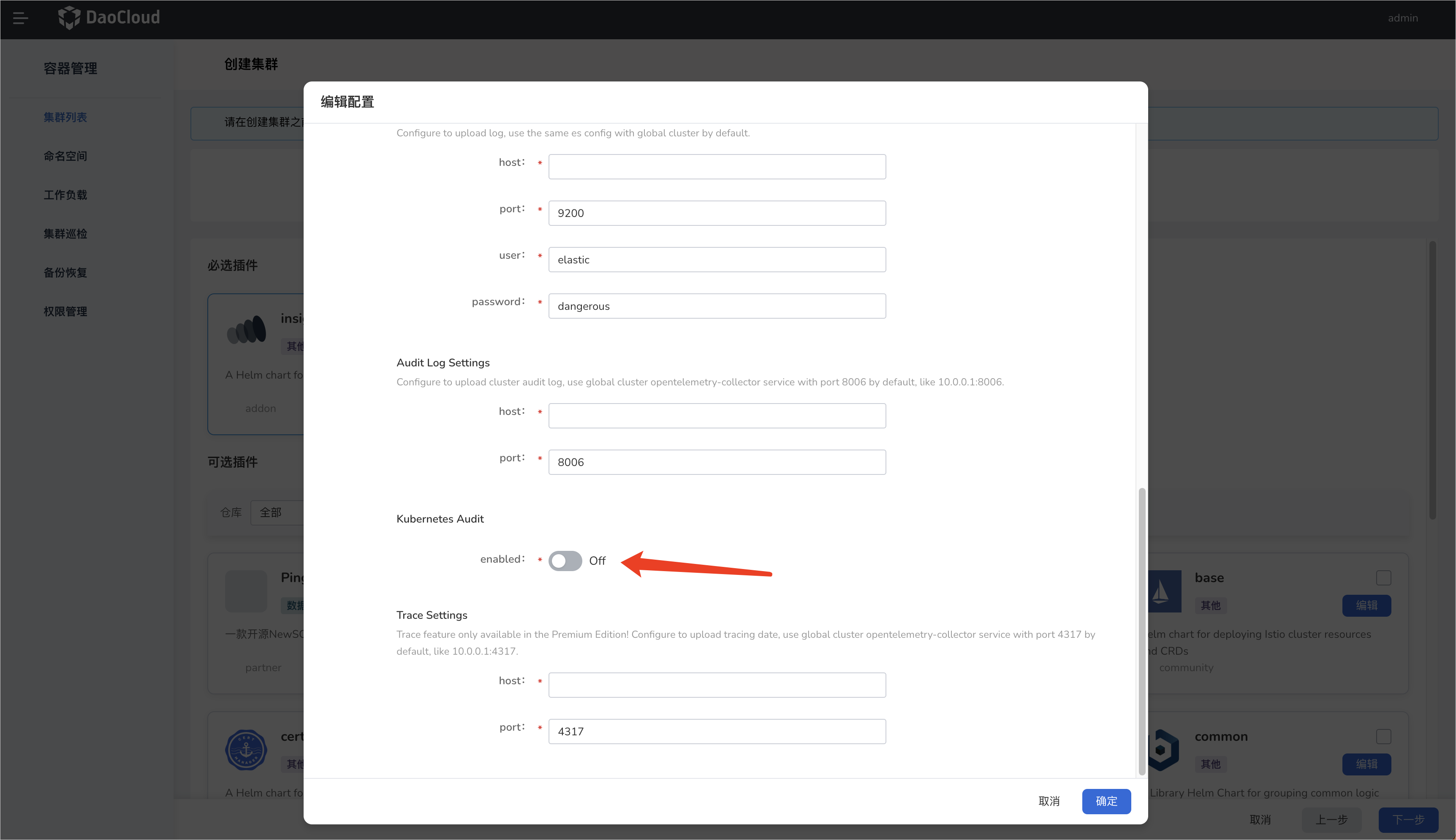Click the Audit Log Settings host field
Image resolution: width=1456 pixels, height=840 pixels.
point(717,415)
